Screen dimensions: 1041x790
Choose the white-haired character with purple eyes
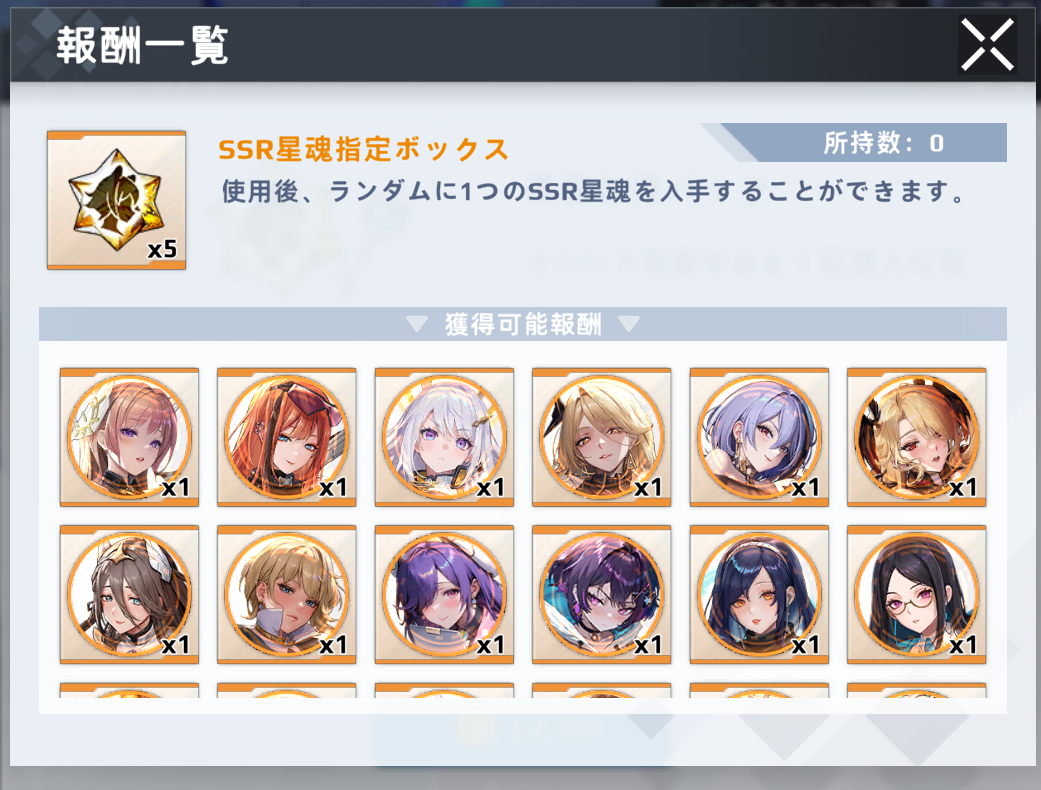point(444,437)
